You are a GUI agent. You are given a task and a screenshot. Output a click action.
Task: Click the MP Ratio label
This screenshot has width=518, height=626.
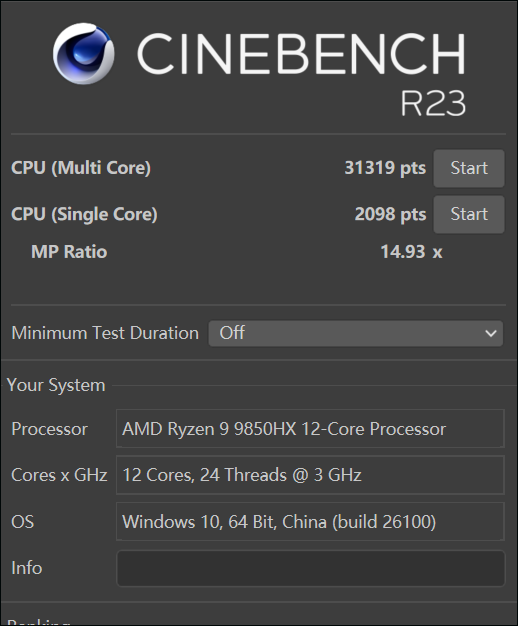(69, 252)
